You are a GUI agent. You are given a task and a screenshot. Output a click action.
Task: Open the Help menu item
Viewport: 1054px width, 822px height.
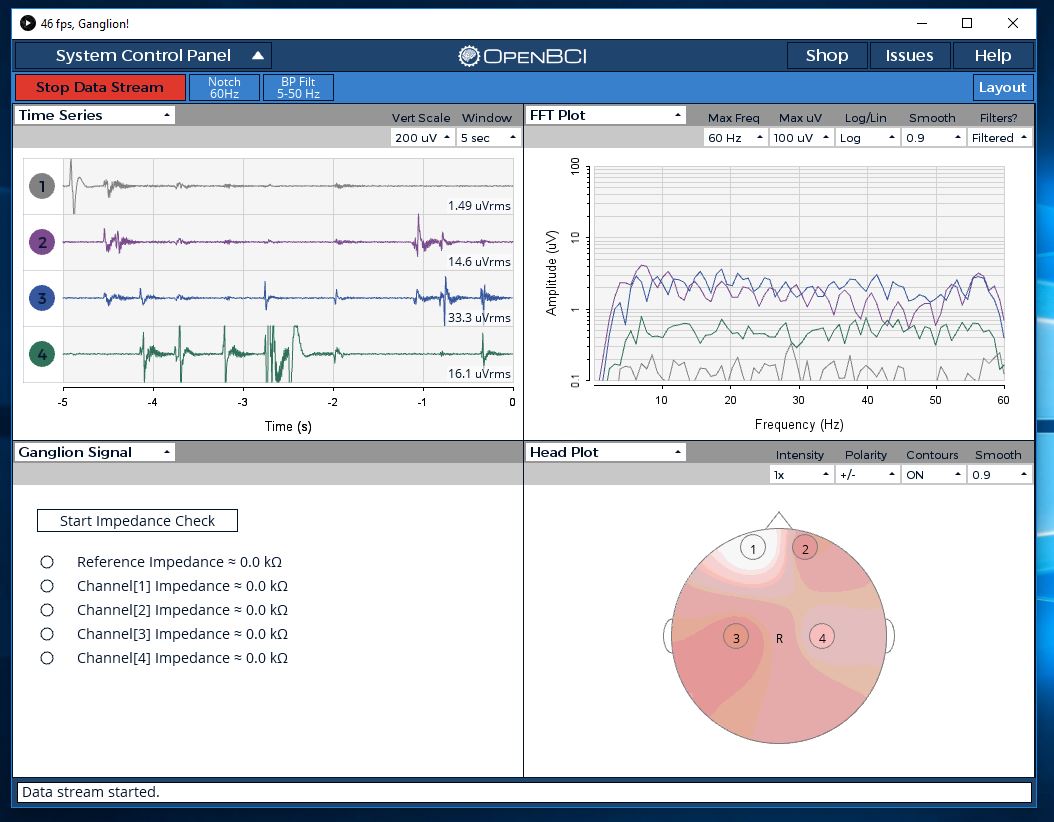pos(992,56)
